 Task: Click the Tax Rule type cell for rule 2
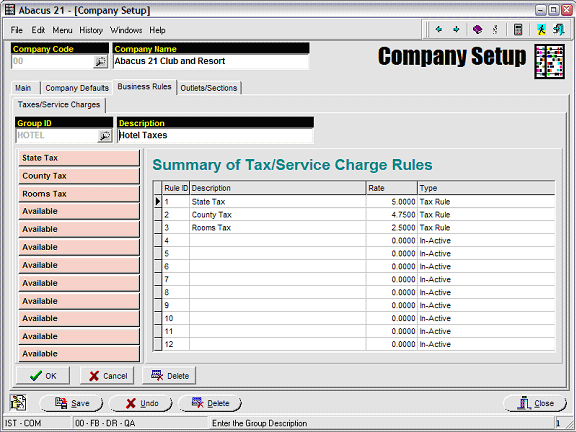486,215
